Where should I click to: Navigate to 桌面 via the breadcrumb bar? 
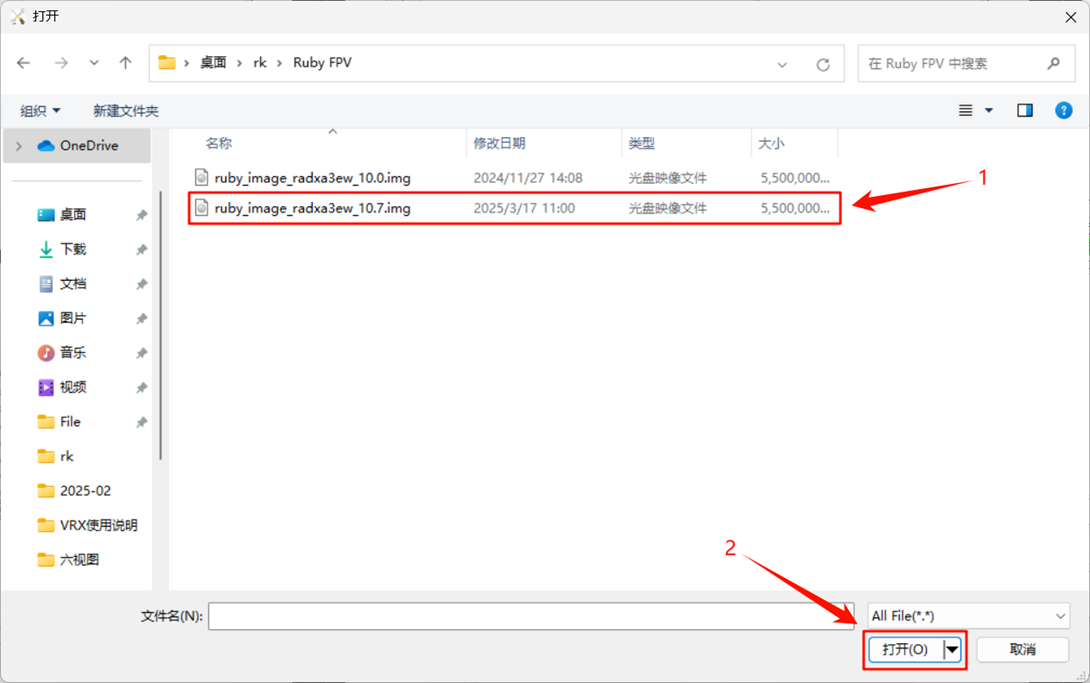(210, 62)
